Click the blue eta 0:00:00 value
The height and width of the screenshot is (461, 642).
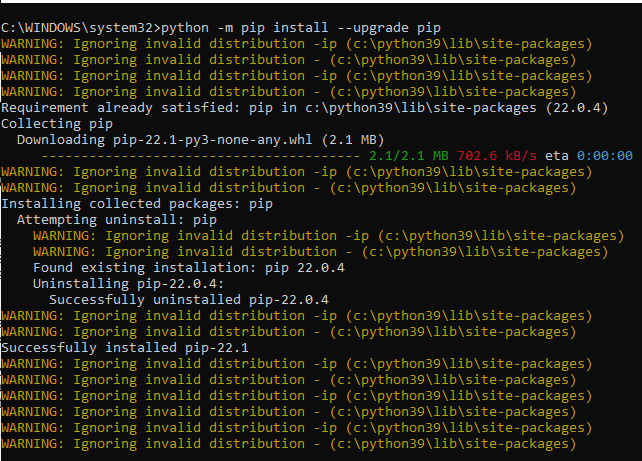[x=605, y=156]
